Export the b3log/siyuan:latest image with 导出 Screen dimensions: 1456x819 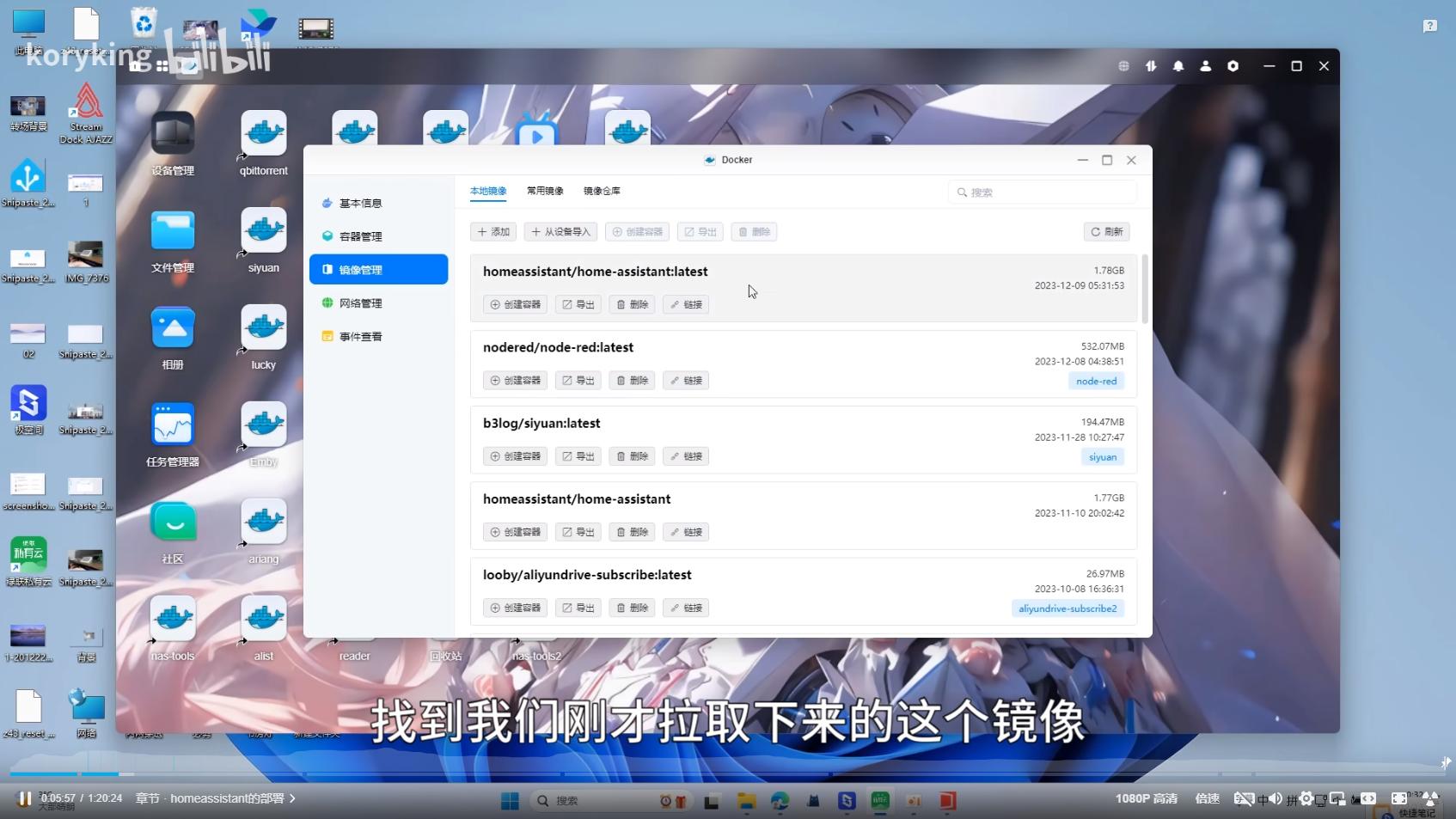click(x=578, y=456)
